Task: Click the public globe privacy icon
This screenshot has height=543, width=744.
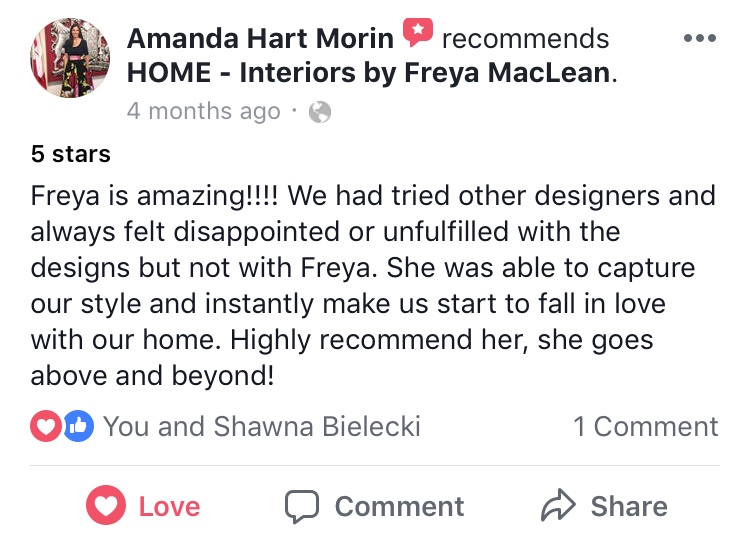Action: click(320, 112)
